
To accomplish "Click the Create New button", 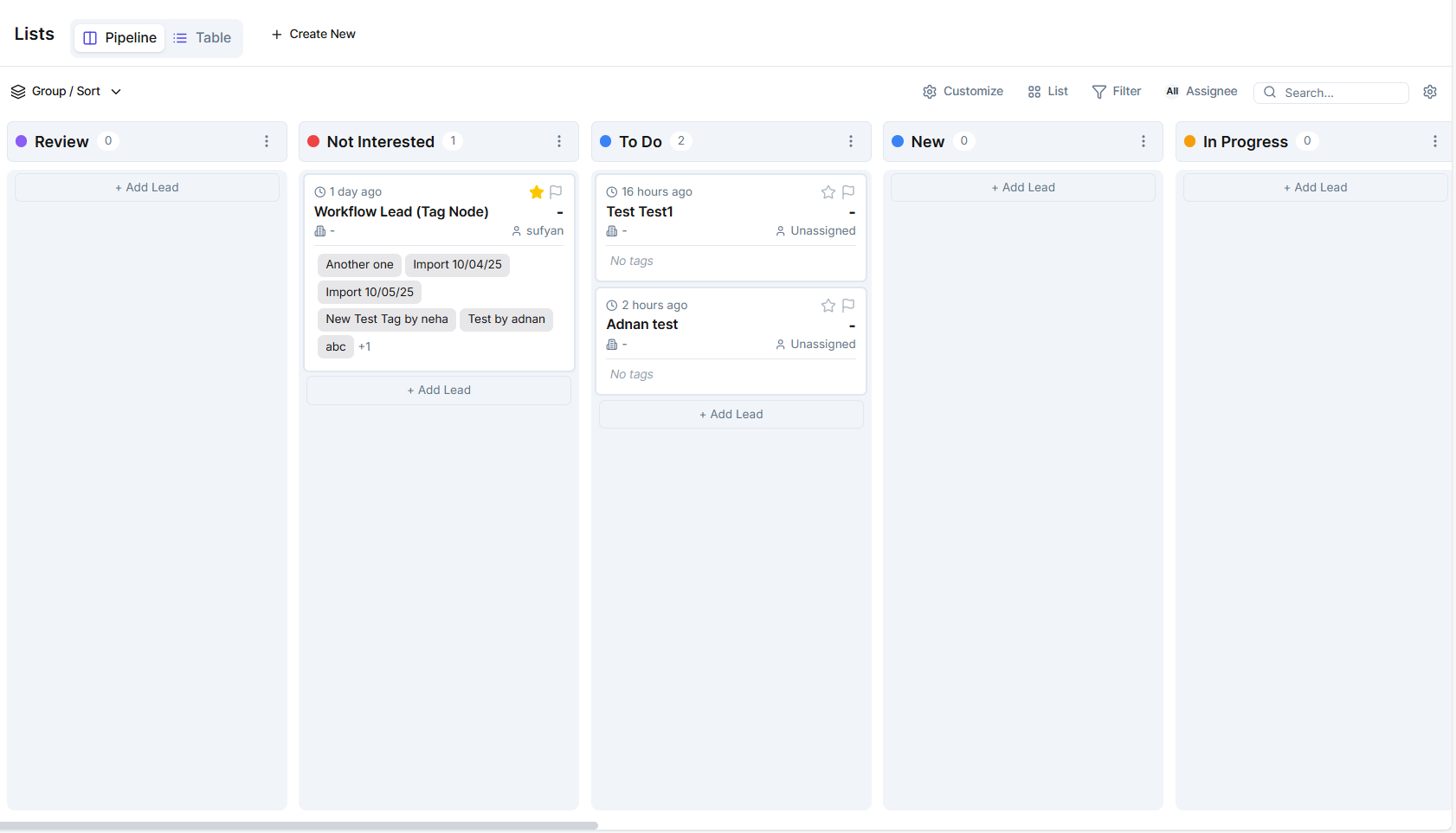I will point(313,35).
